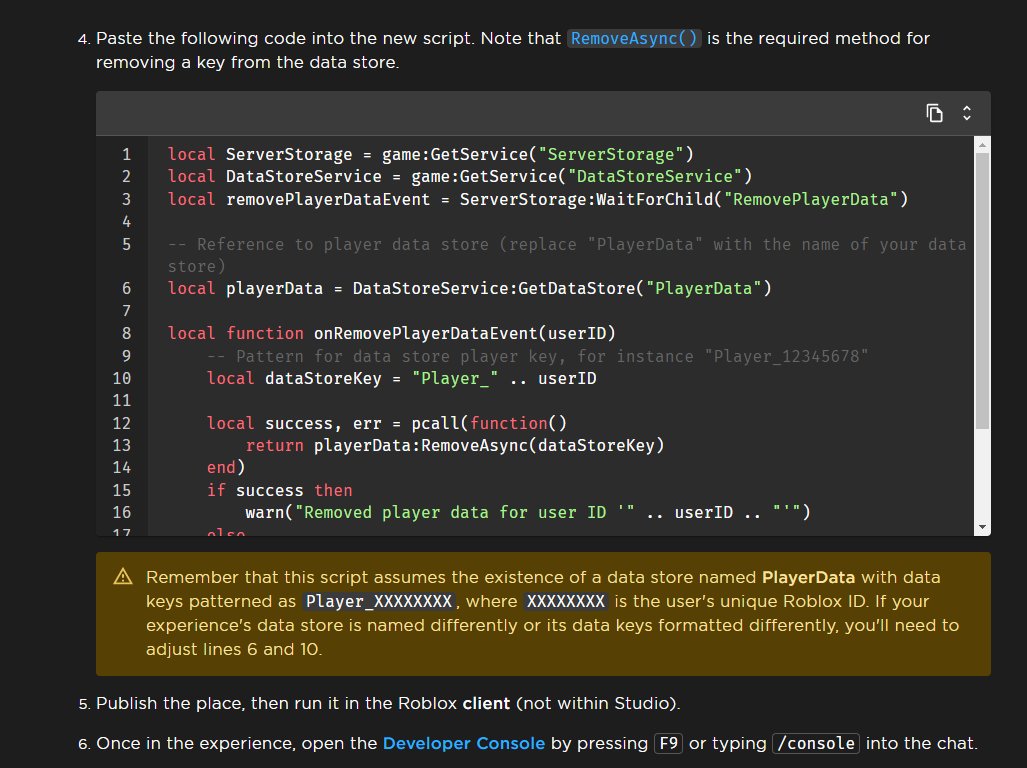The height and width of the screenshot is (768, 1027).
Task: Click the code scrollbar down arrow
Action: tap(982, 527)
